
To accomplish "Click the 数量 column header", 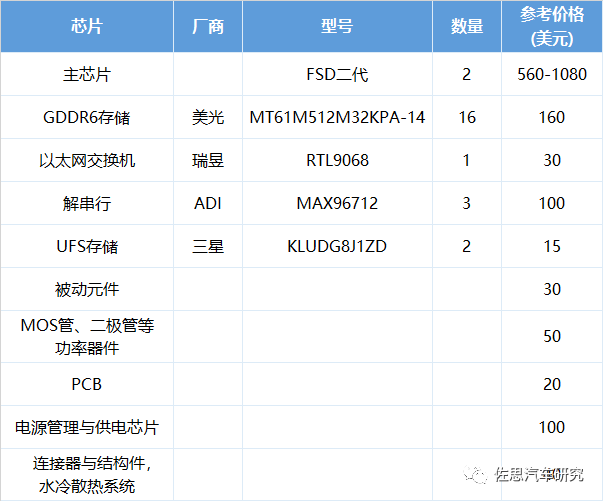I will [x=467, y=26].
